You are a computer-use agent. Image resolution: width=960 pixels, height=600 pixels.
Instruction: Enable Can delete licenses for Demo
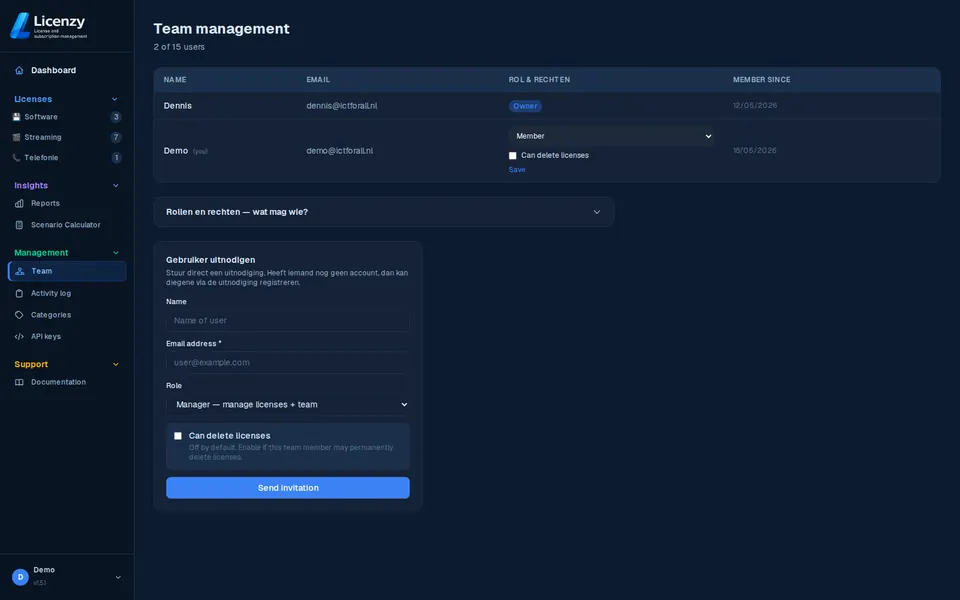512,156
